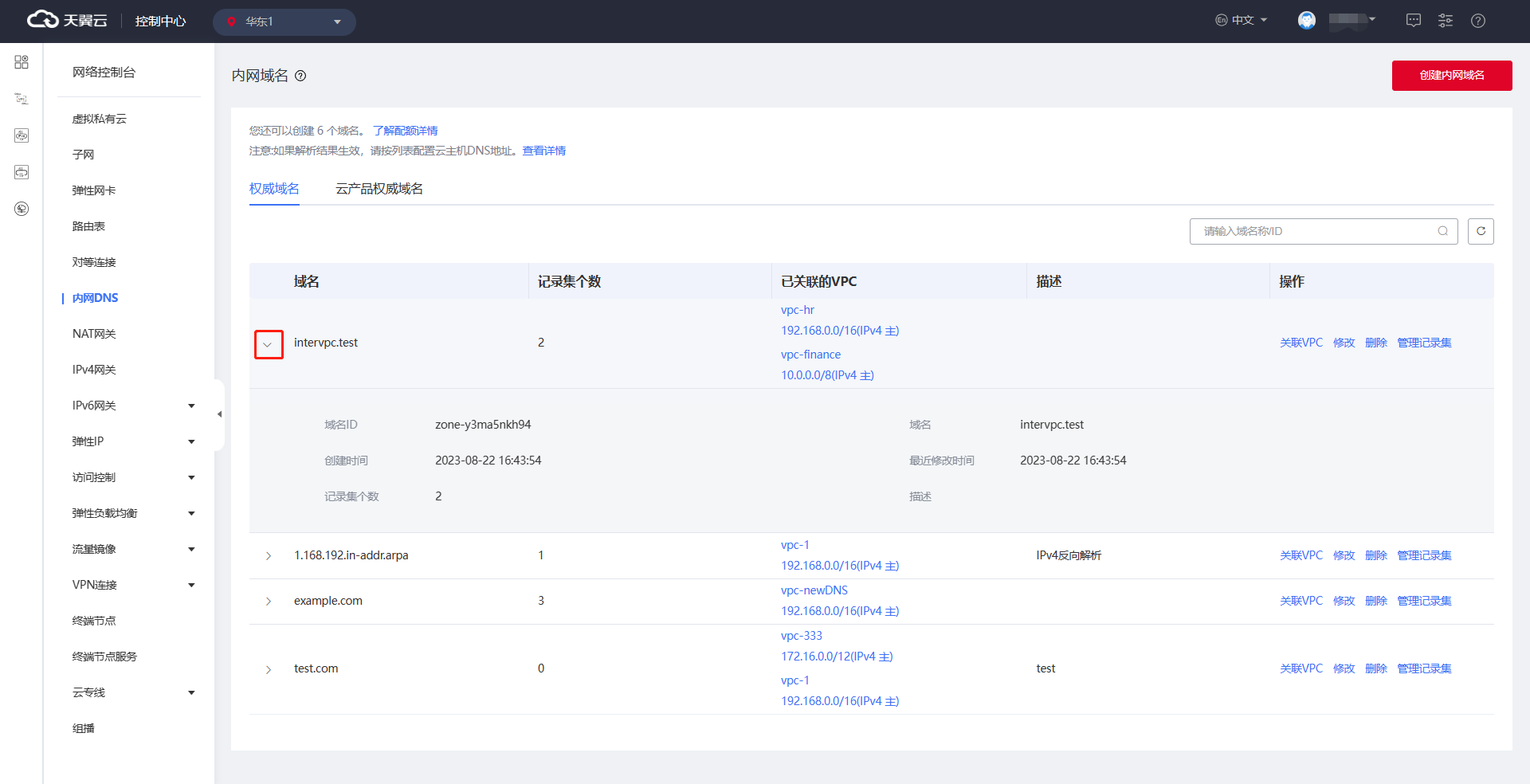Open the product grid icon in left rail

[22, 62]
